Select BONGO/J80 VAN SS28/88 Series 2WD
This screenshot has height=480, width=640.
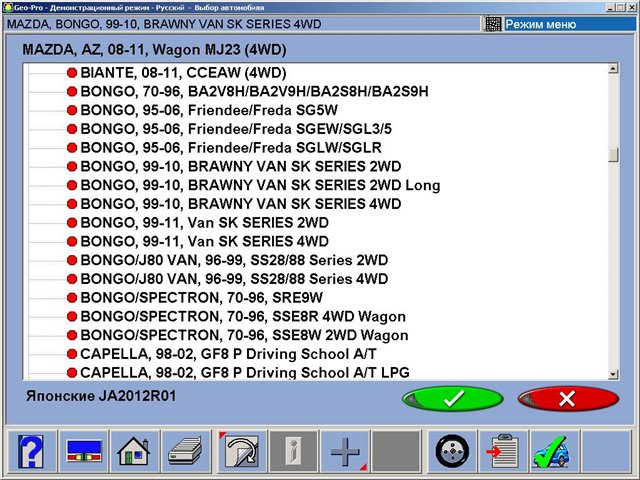234,260
